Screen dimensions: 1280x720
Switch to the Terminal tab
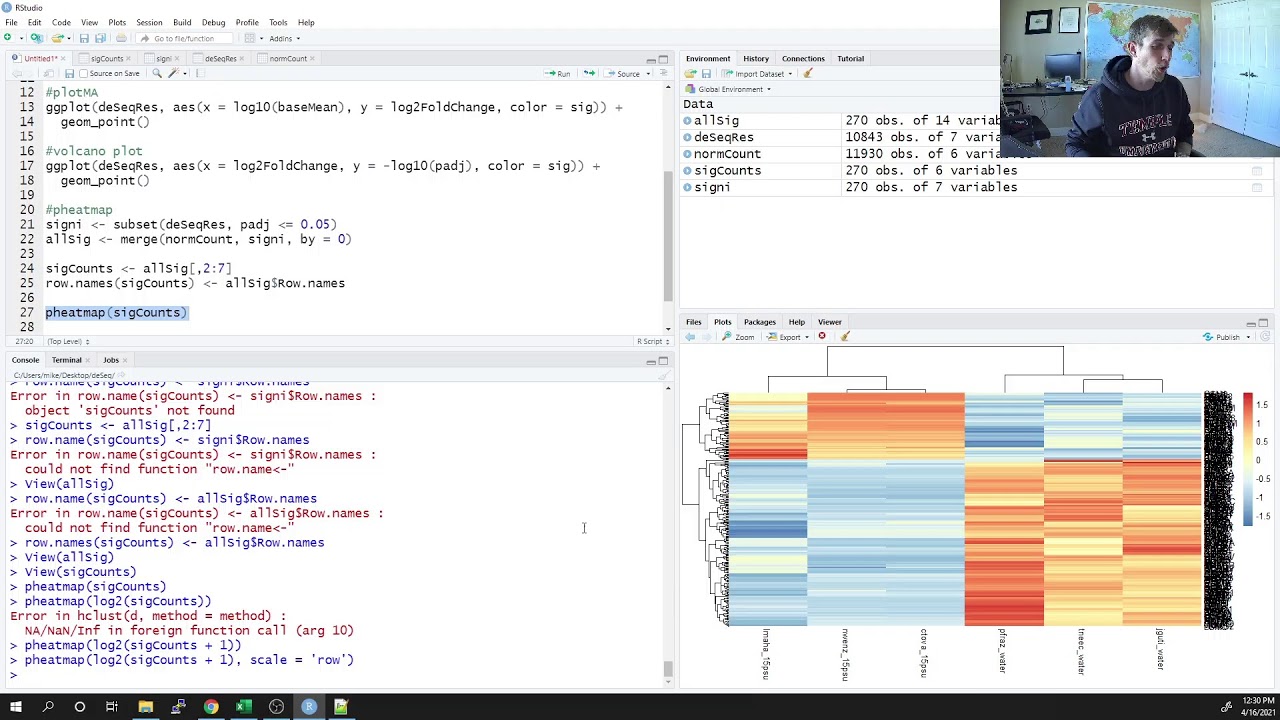66,360
